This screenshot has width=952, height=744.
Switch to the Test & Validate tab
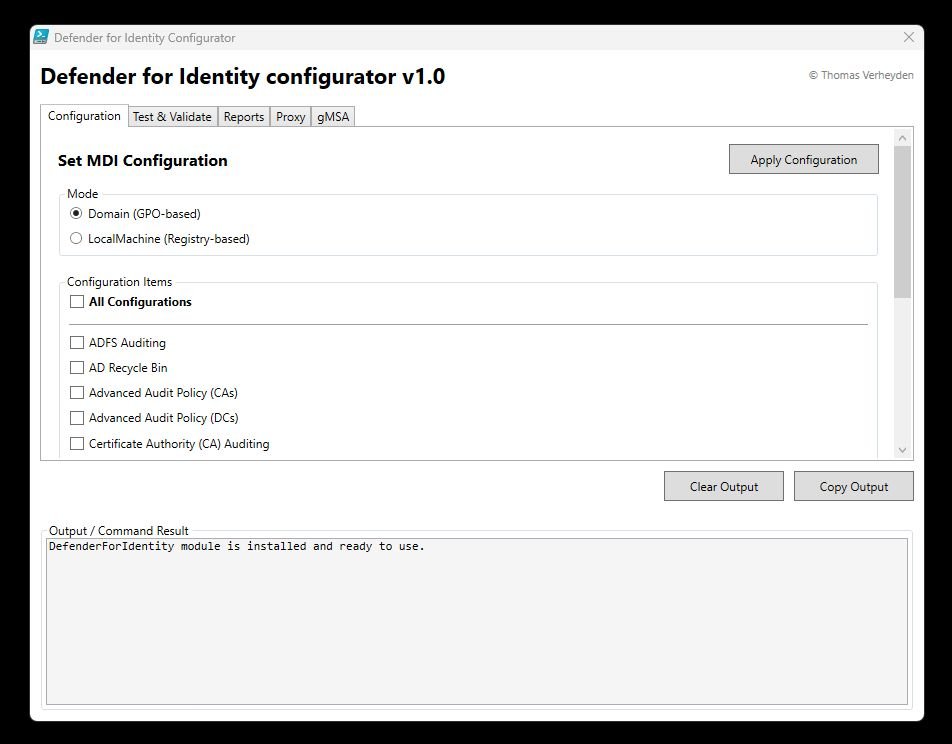(x=172, y=116)
